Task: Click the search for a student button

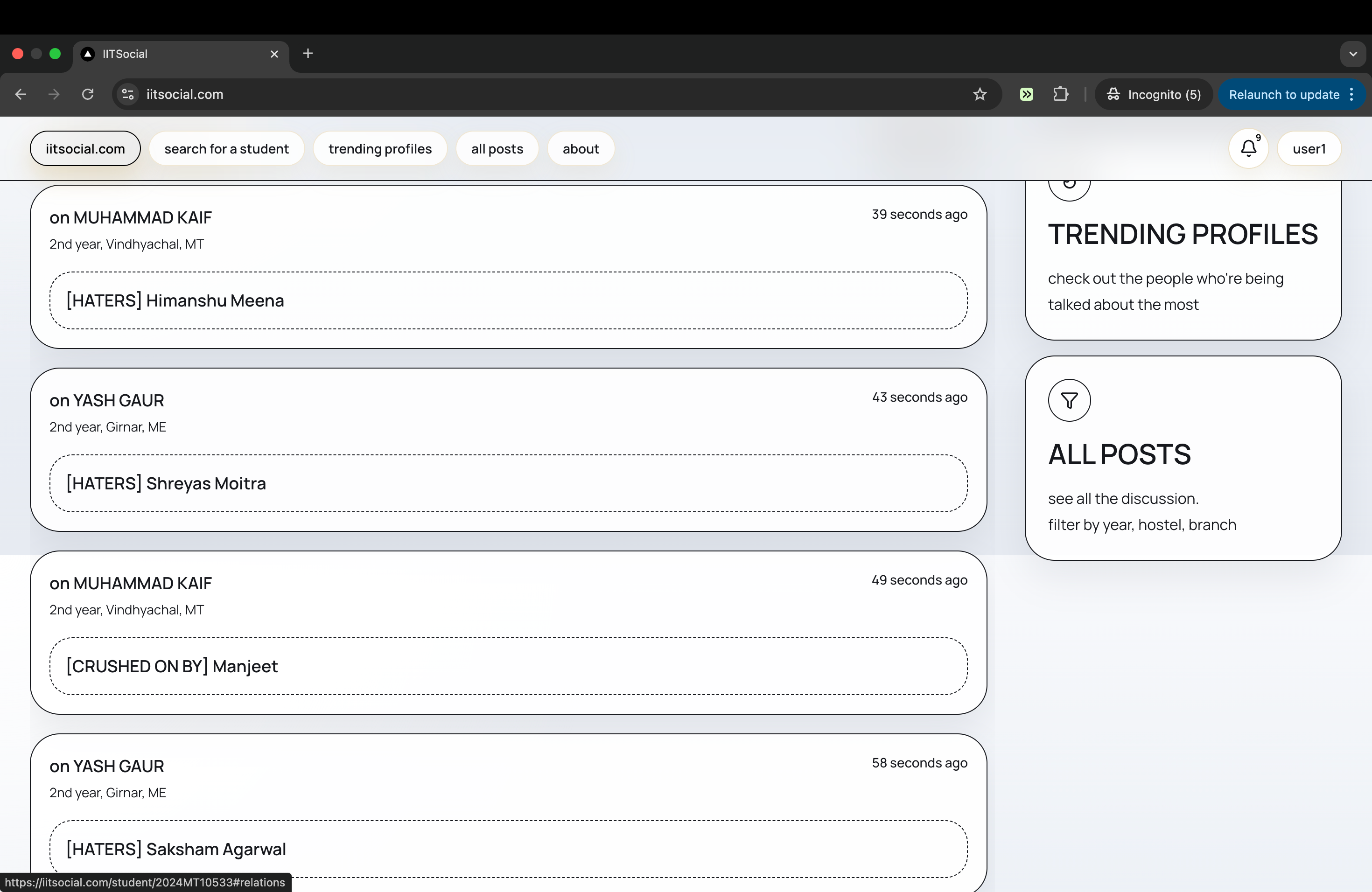Action: tap(226, 149)
